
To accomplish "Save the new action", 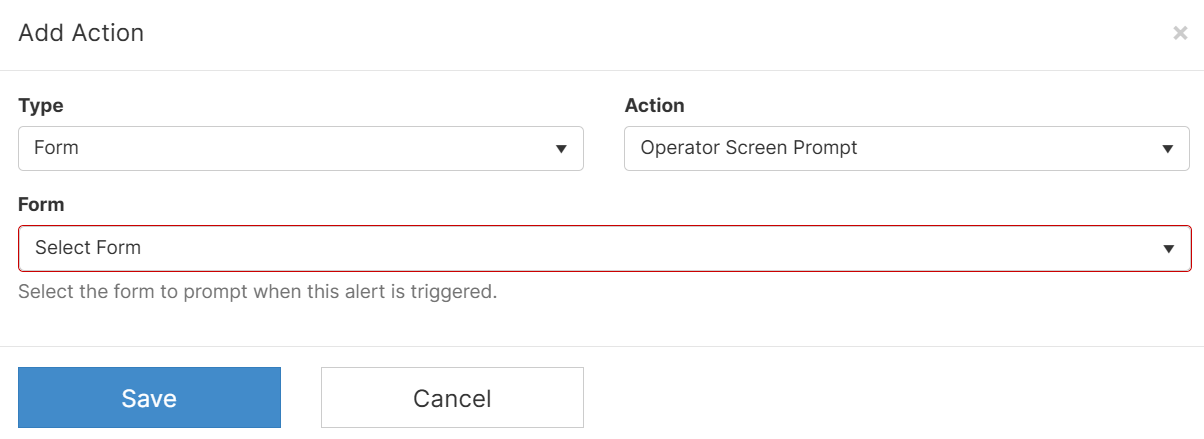I will (x=149, y=398).
